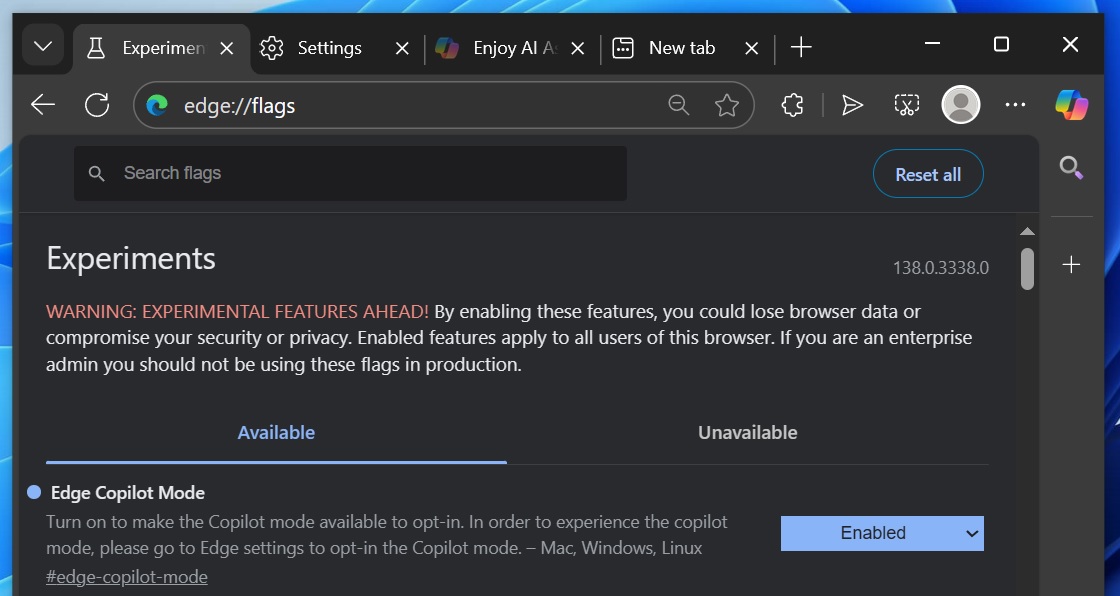
Task: Switch to the Unavailable tab
Action: [x=747, y=433]
